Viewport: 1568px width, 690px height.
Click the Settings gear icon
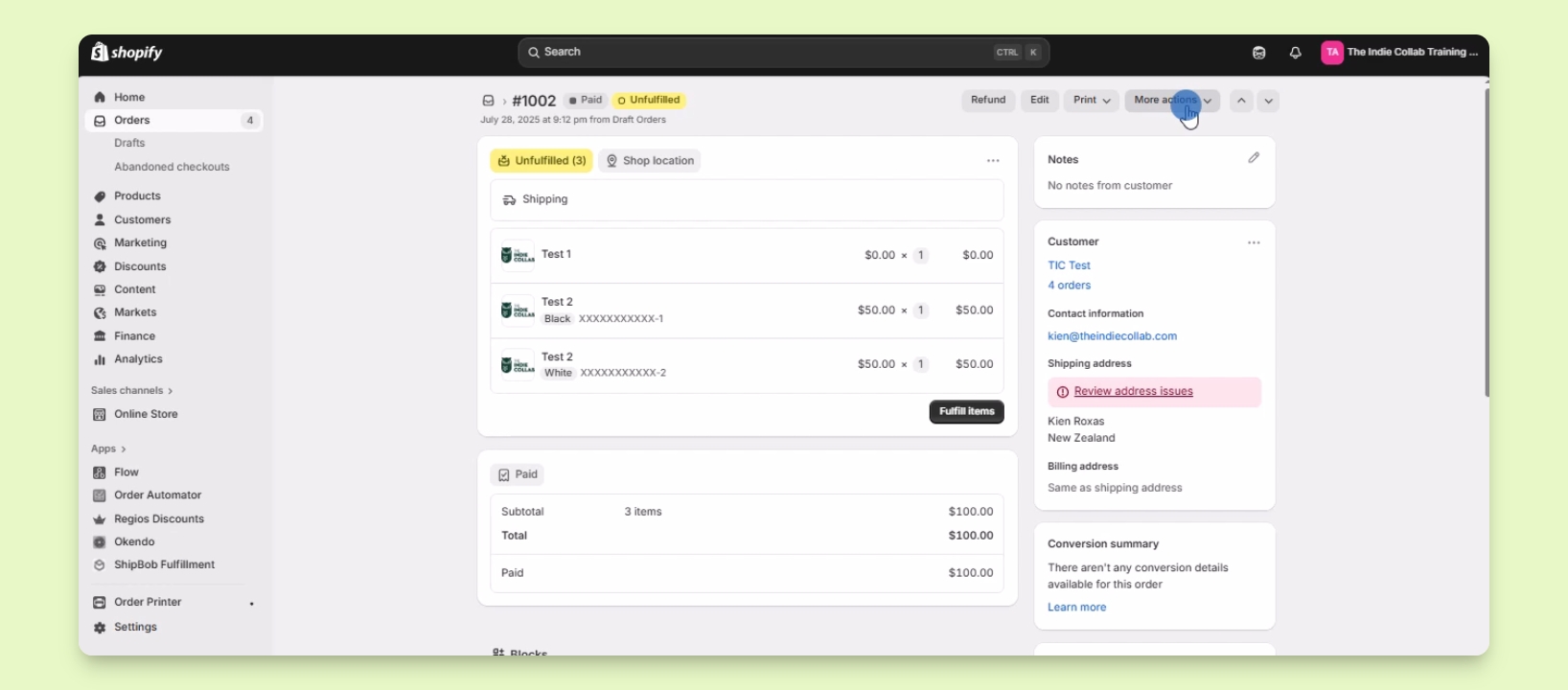coord(100,628)
